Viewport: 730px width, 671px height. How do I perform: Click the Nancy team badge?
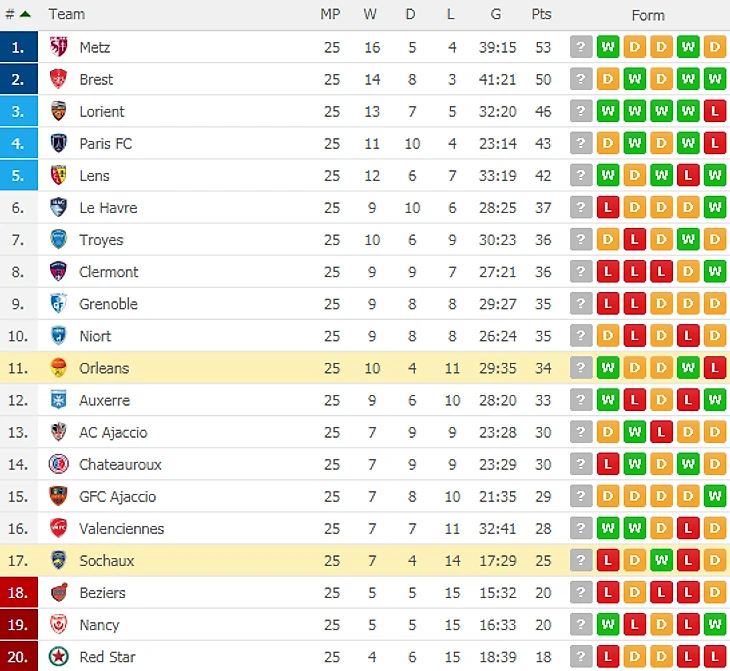coord(58,624)
